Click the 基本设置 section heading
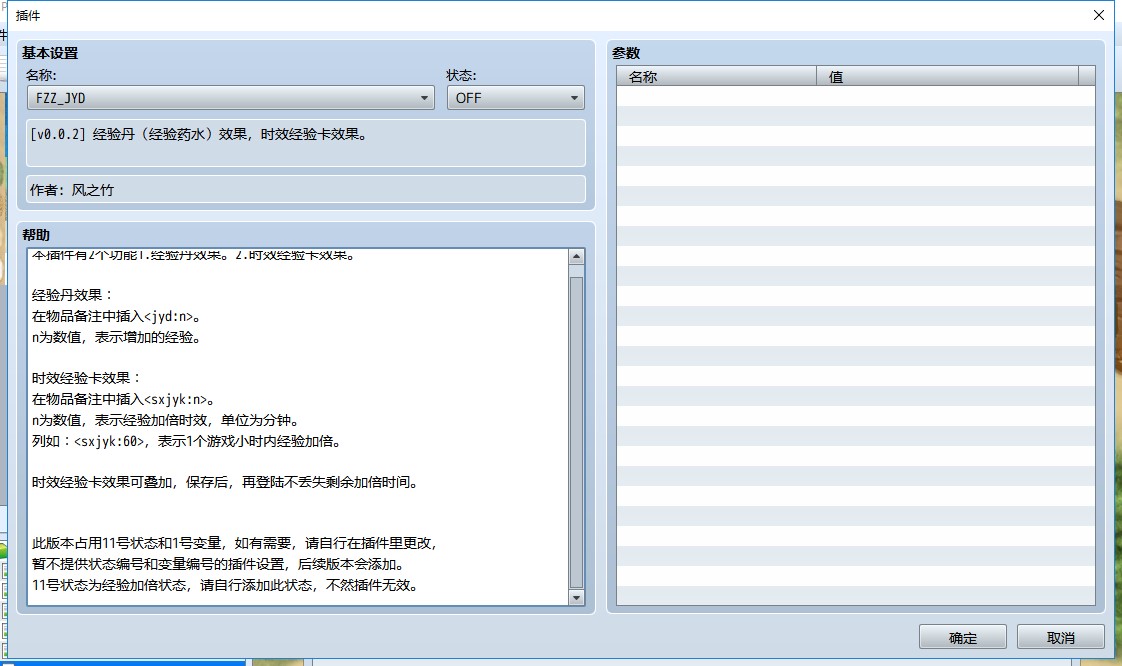 [50, 53]
